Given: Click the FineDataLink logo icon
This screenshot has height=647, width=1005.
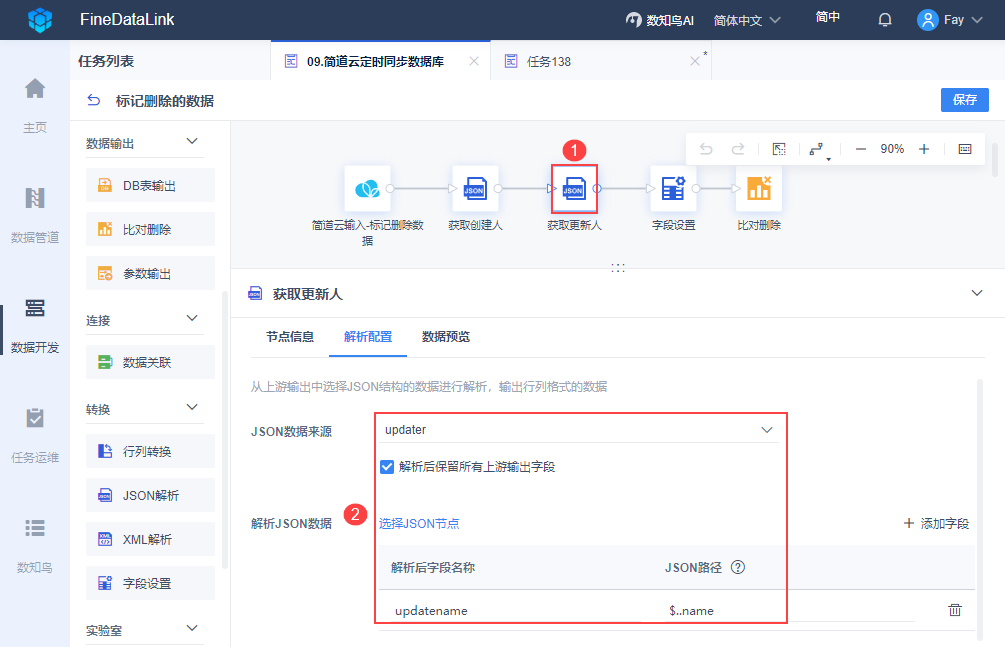Looking at the screenshot, I should (x=40, y=20).
